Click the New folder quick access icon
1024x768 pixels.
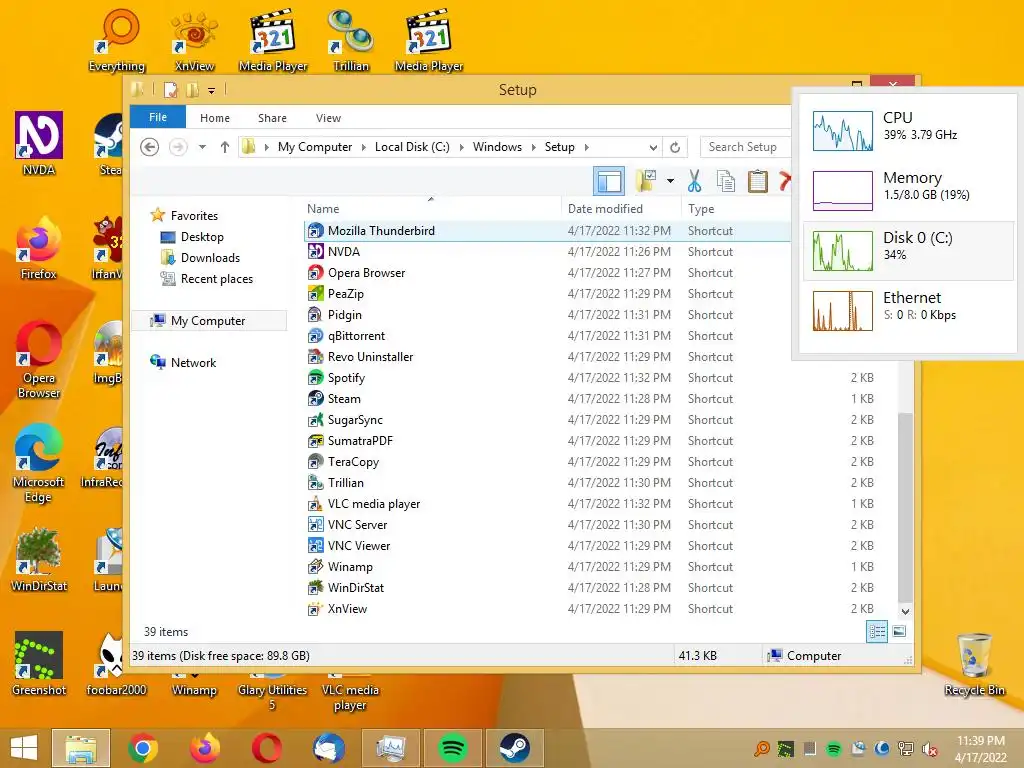193,89
